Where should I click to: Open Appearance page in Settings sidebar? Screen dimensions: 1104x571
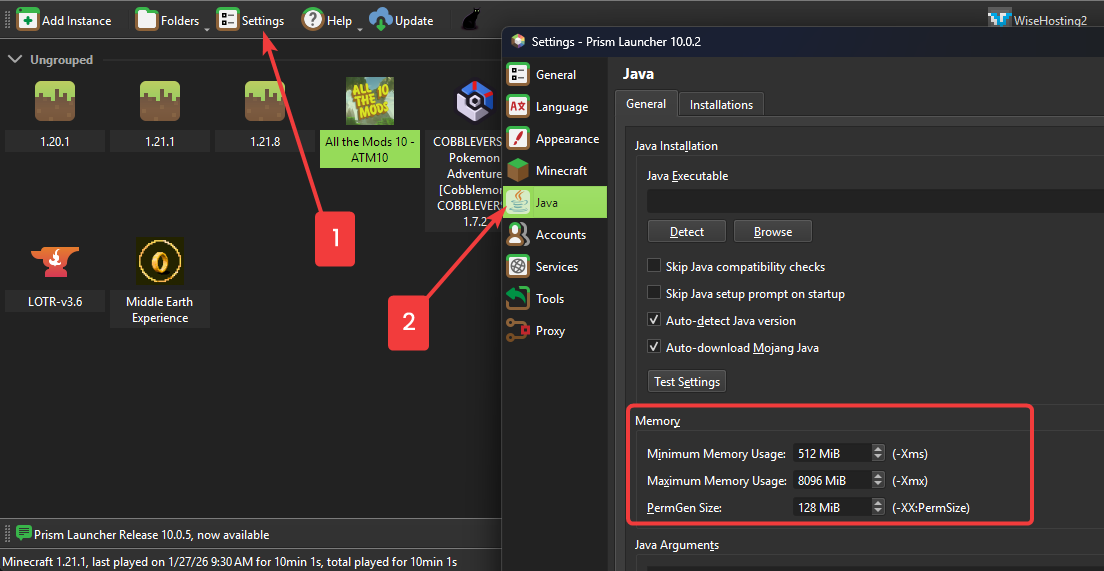[x=555, y=139]
